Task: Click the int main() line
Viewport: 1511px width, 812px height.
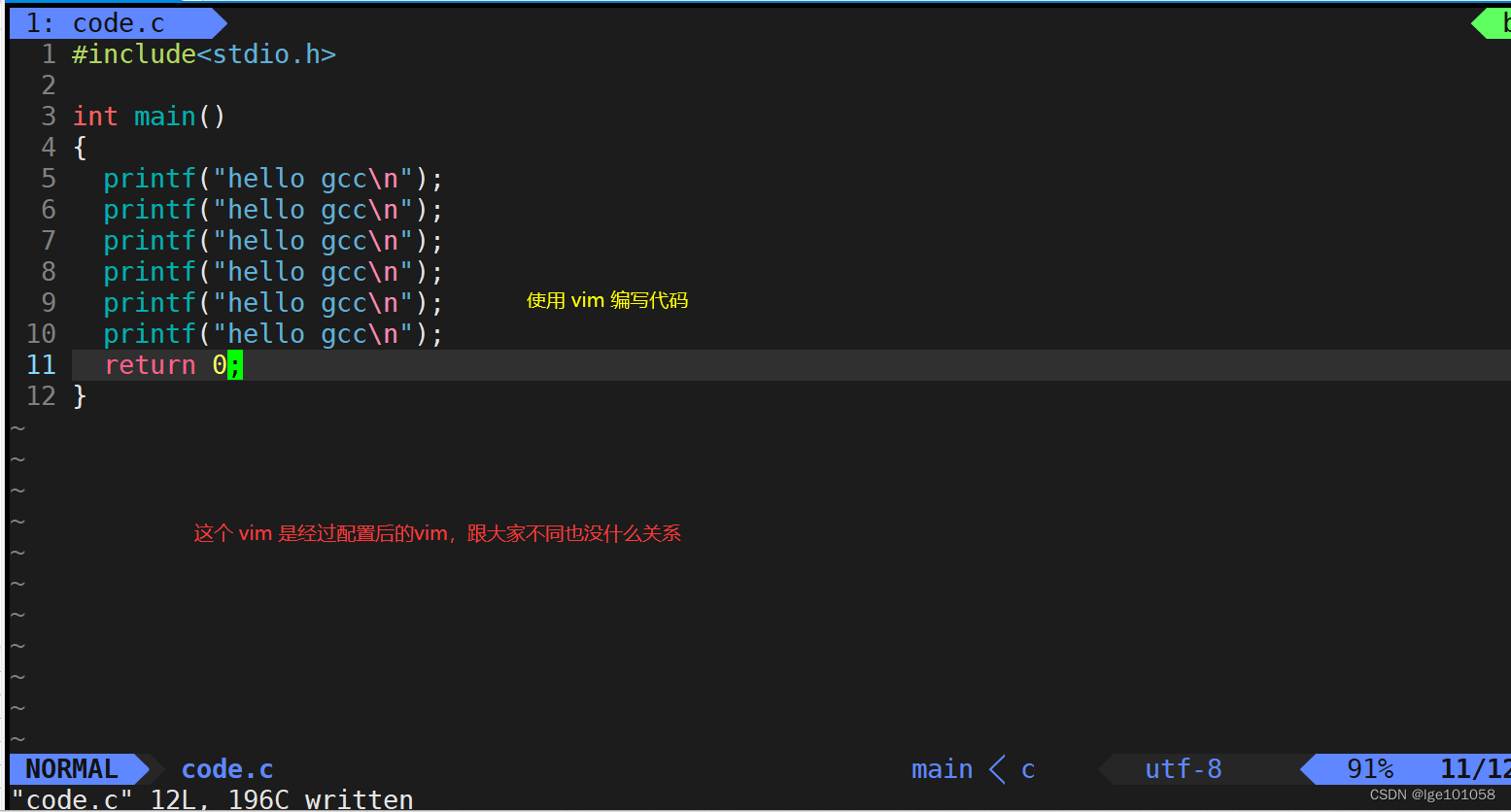Action: click(150, 117)
